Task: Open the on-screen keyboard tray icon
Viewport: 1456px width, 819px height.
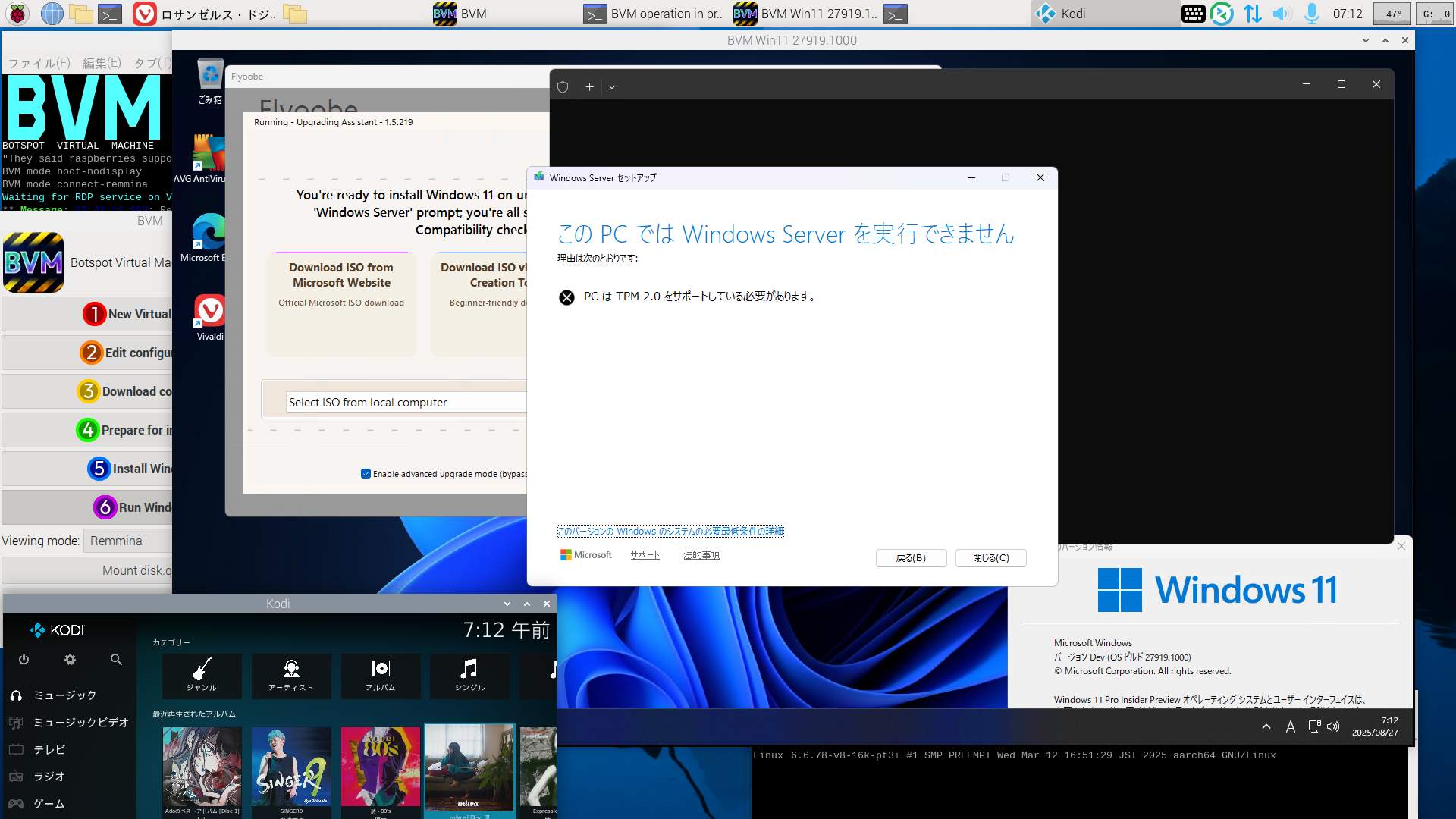Action: (1193, 14)
